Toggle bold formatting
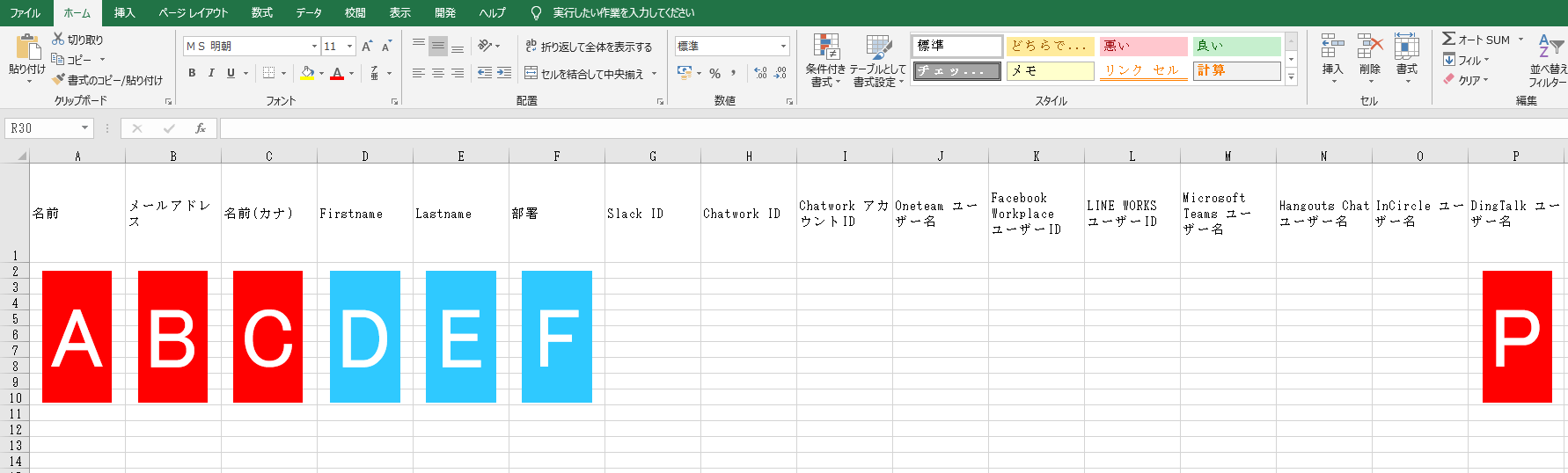 [x=192, y=74]
